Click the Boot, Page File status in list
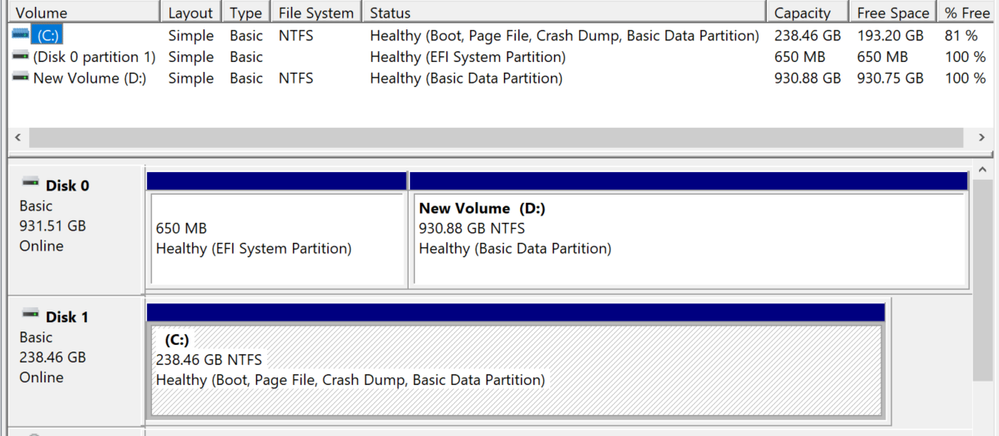Viewport: 999px width, 436px height. [564, 36]
